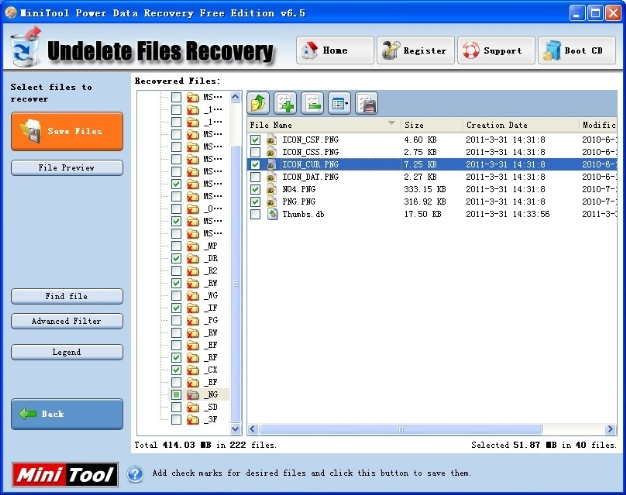The width and height of the screenshot is (626, 495).
Task: Click the deleted folder icon of _WG
Action: (193, 295)
